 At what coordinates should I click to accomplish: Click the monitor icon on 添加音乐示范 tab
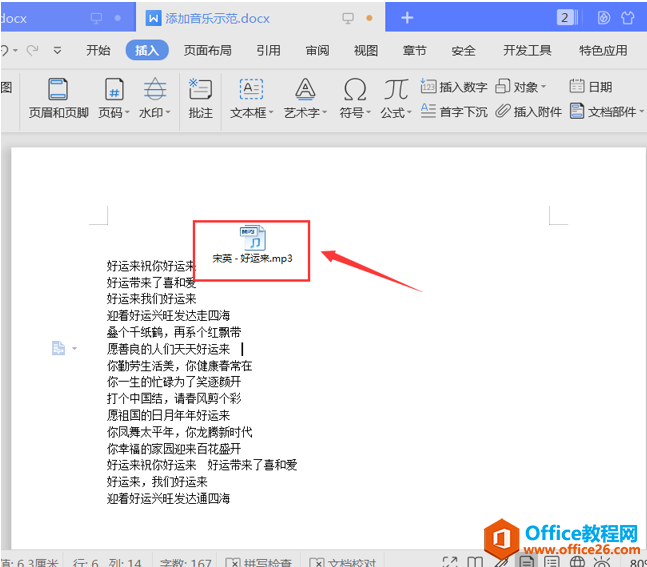[x=348, y=18]
